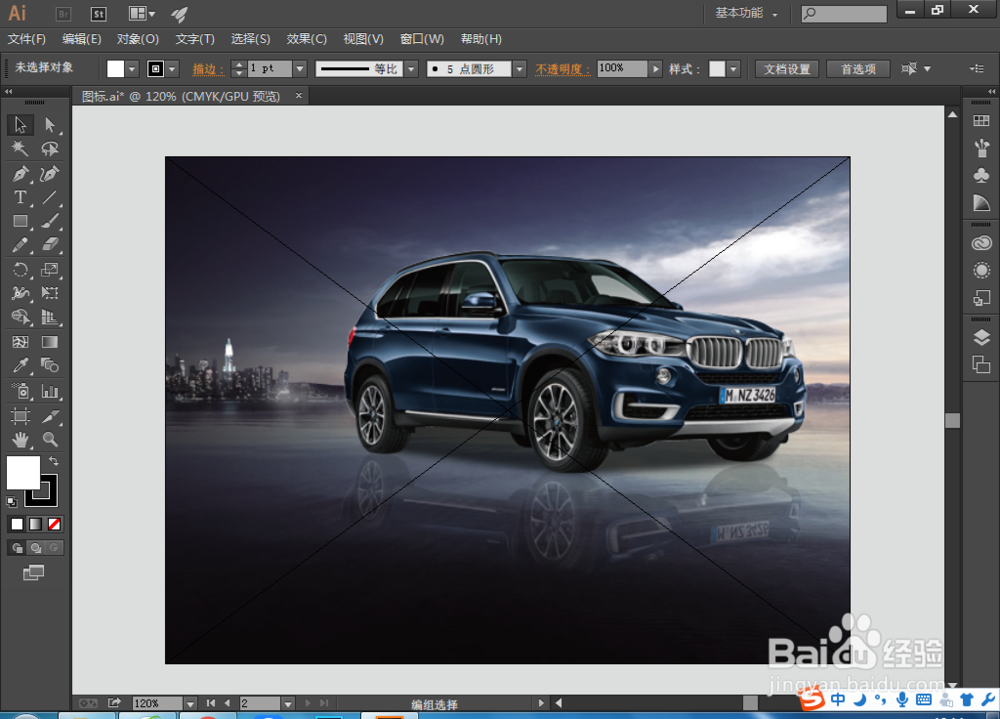The width and height of the screenshot is (1000, 719).
Task: Open the 基本功能 workspace switcher
Action: click(x=746, y=13)
